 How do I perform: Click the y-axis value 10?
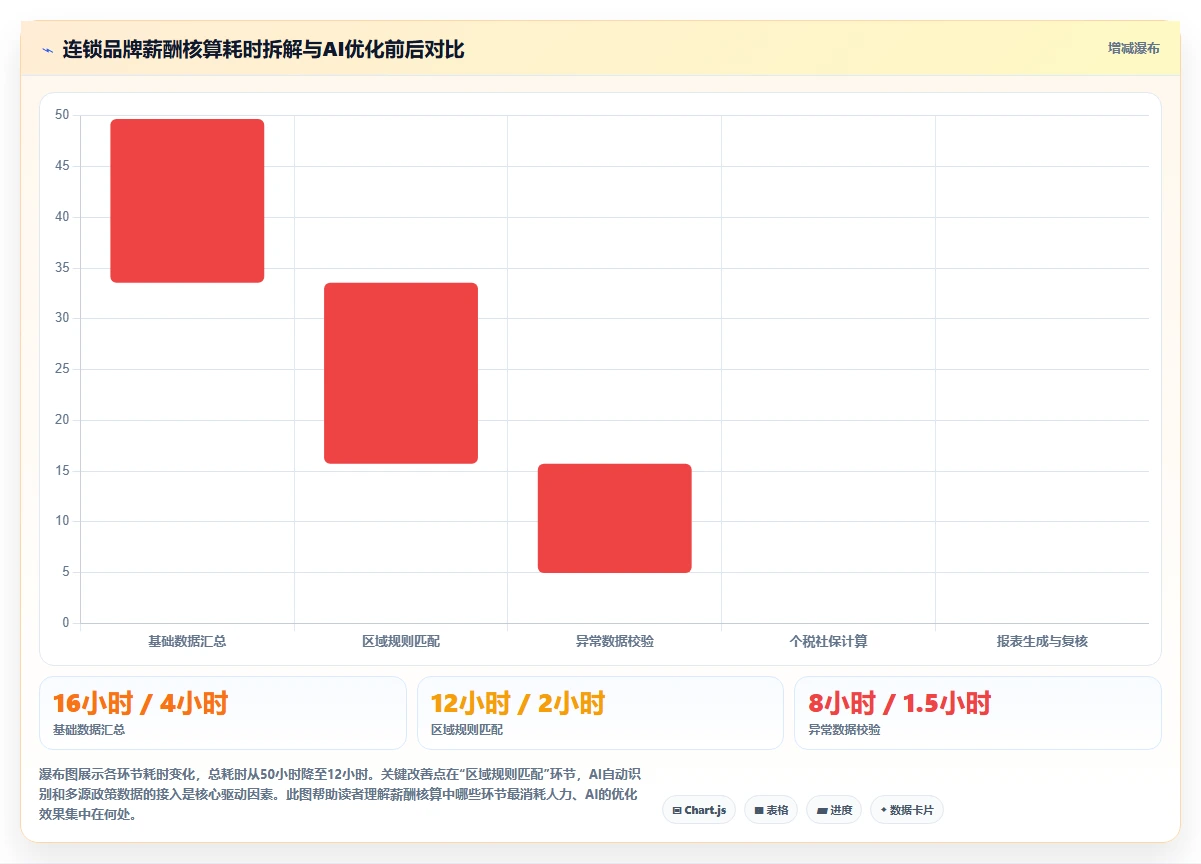(x=62, y=521)
